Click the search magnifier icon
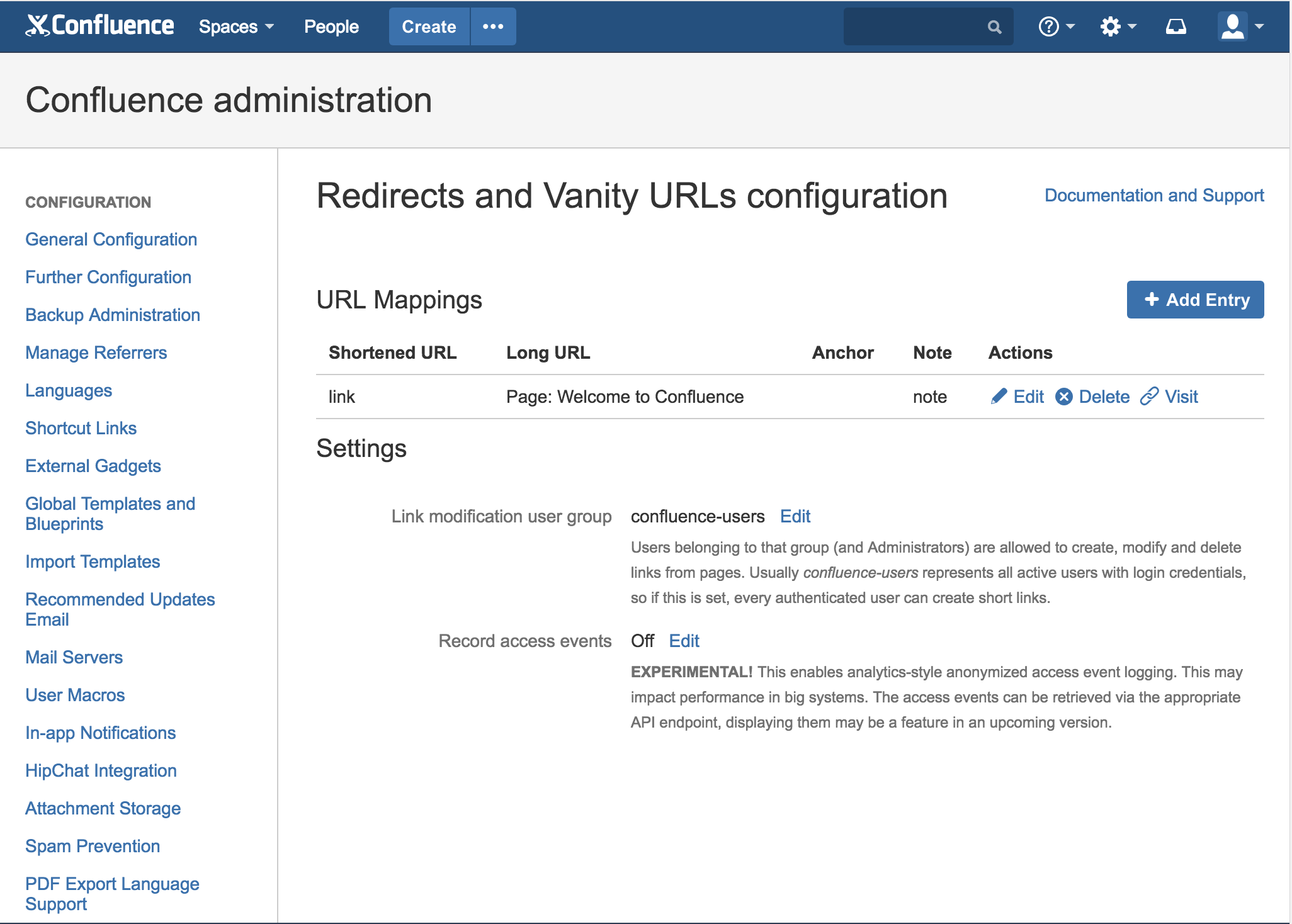1292x924 pixels. coord(994,27)
